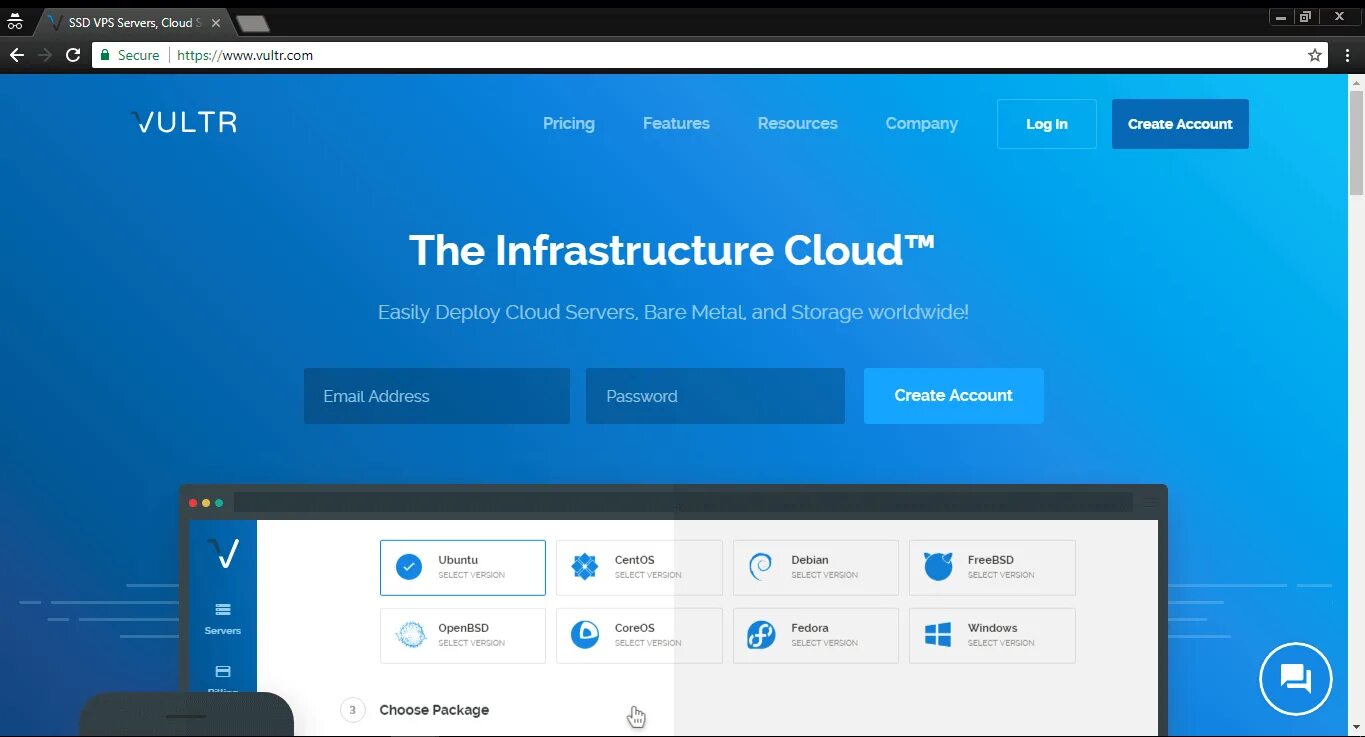Click the Ubuntu Select Version label

click(471, 575)
